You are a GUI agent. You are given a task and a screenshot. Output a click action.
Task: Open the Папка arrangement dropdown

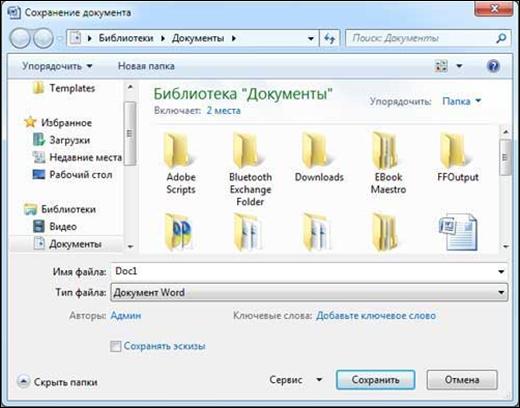click(462, 101)
